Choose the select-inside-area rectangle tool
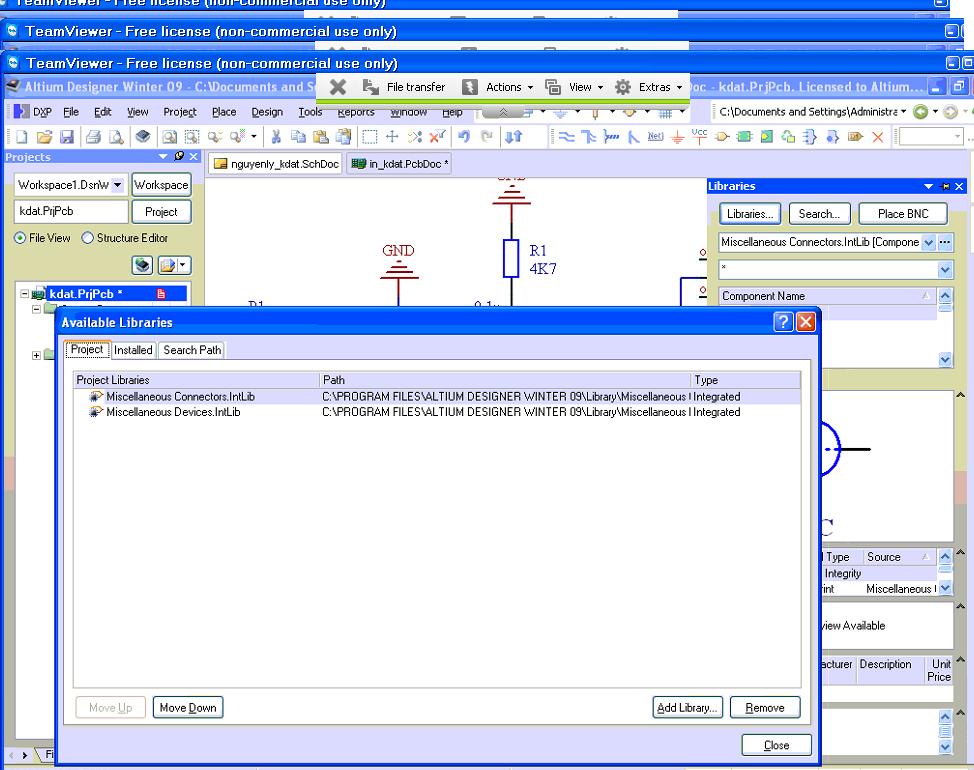 [370, 137]
